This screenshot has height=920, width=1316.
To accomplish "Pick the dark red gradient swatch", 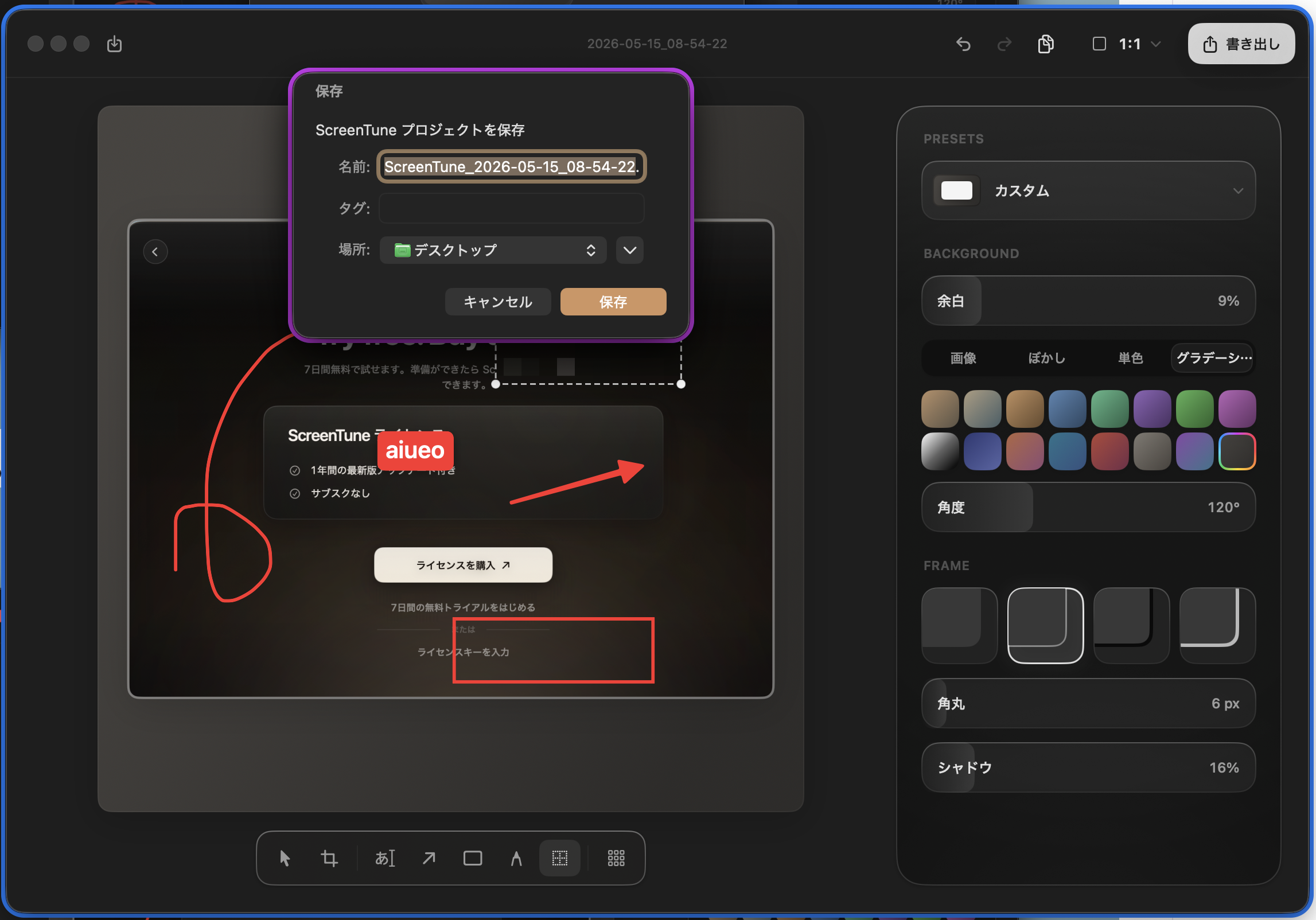I will (x=1110, y=451).
